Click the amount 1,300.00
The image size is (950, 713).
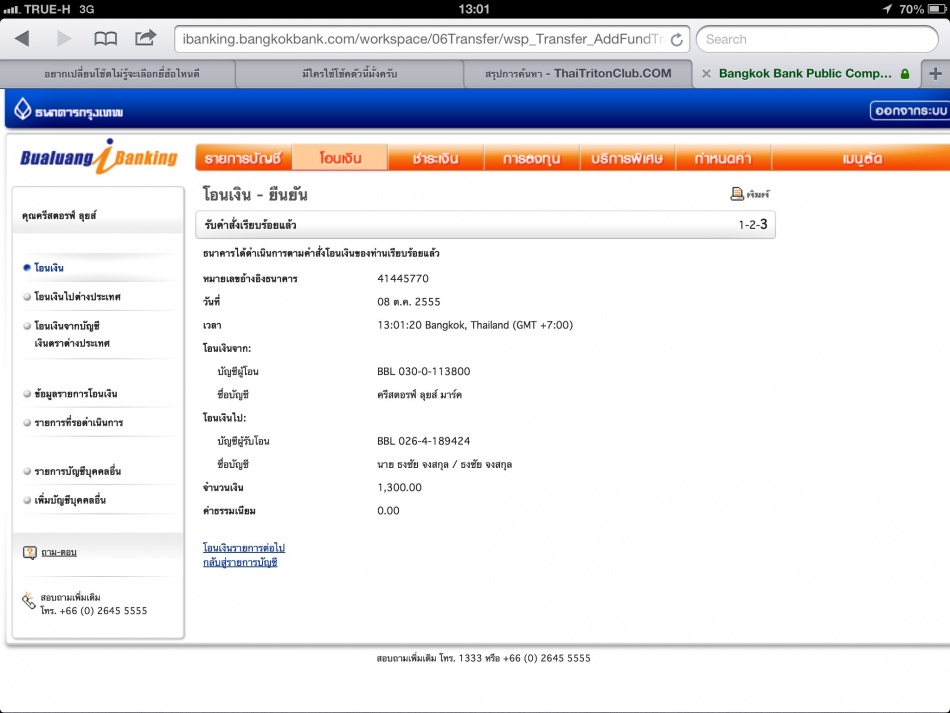tap(399, 488)
